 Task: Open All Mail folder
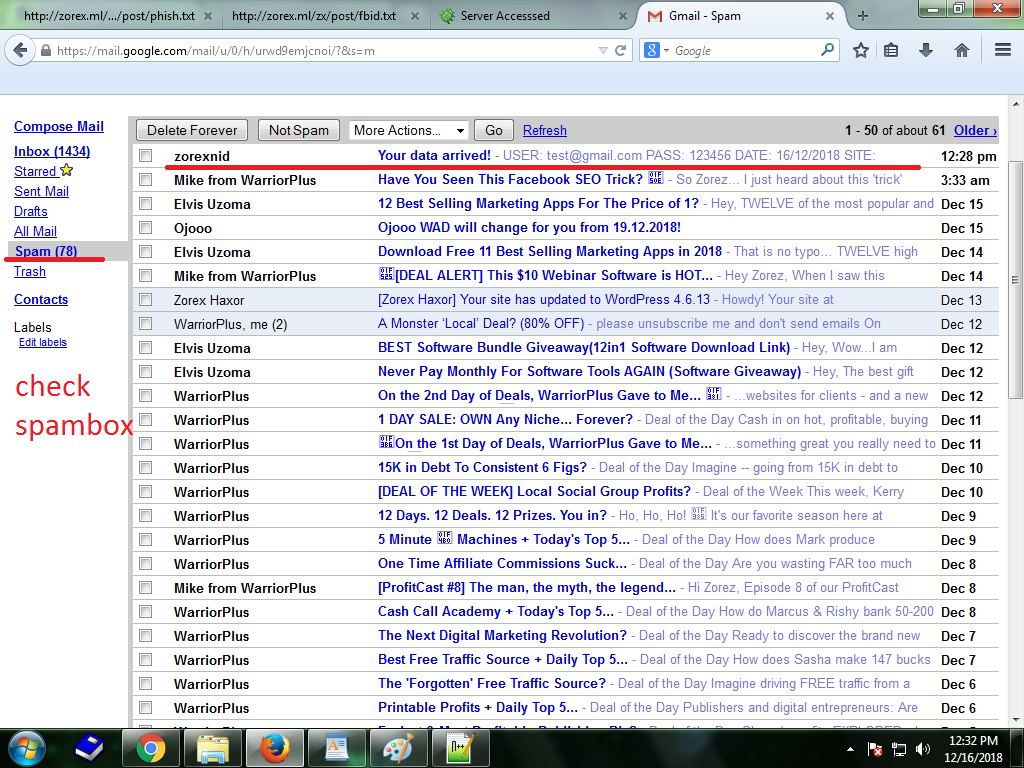click(35, 231)
